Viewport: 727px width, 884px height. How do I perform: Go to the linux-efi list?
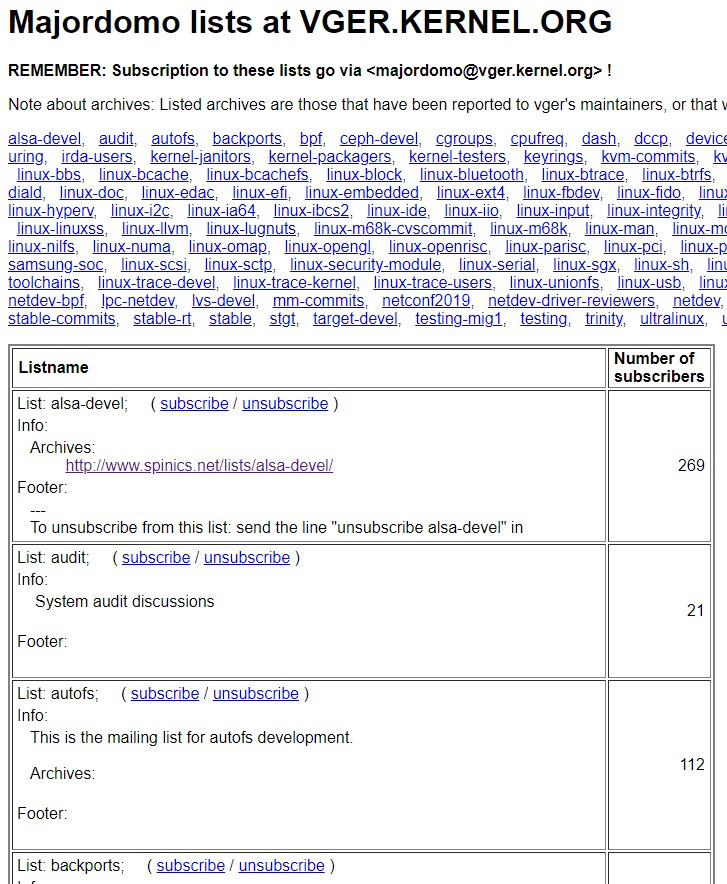click(x=259, y=193)
